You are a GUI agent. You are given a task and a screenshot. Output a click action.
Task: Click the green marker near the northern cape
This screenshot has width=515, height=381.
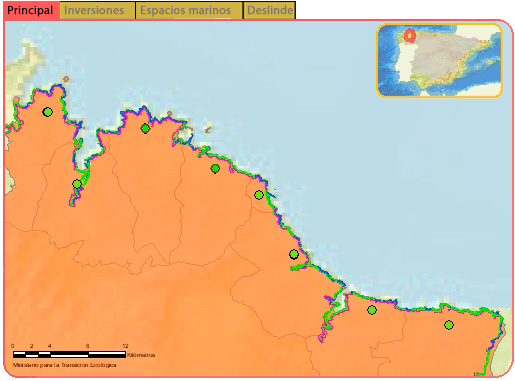[x=145, y=128]
